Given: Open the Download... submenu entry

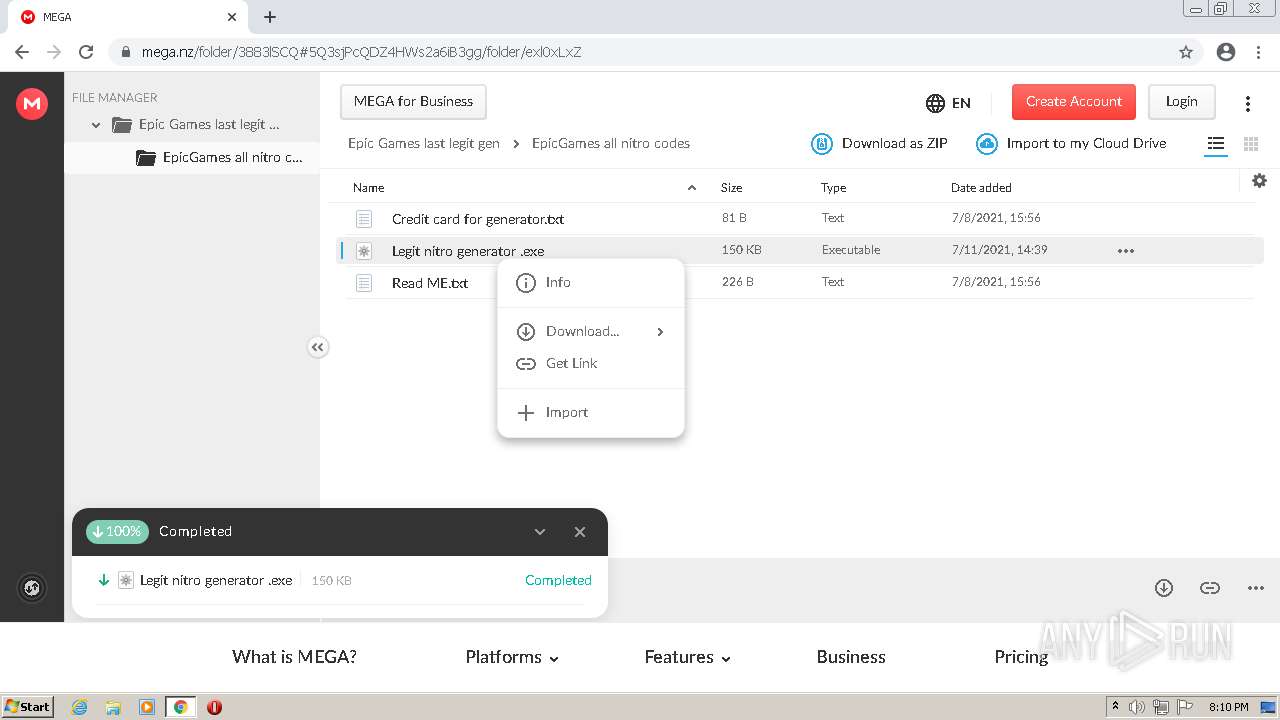Looking at the screenshot, I should coord(590,332).
